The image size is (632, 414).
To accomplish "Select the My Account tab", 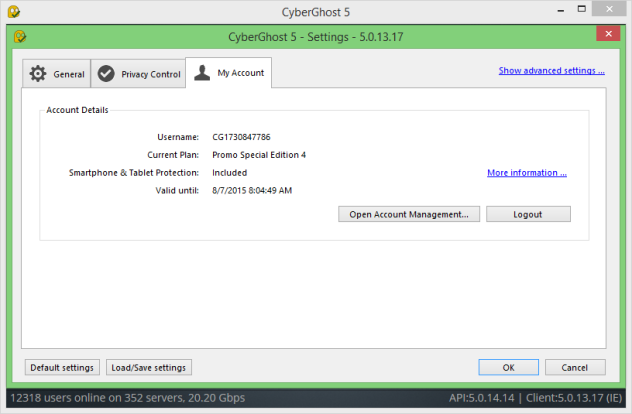I will point(229,73).
